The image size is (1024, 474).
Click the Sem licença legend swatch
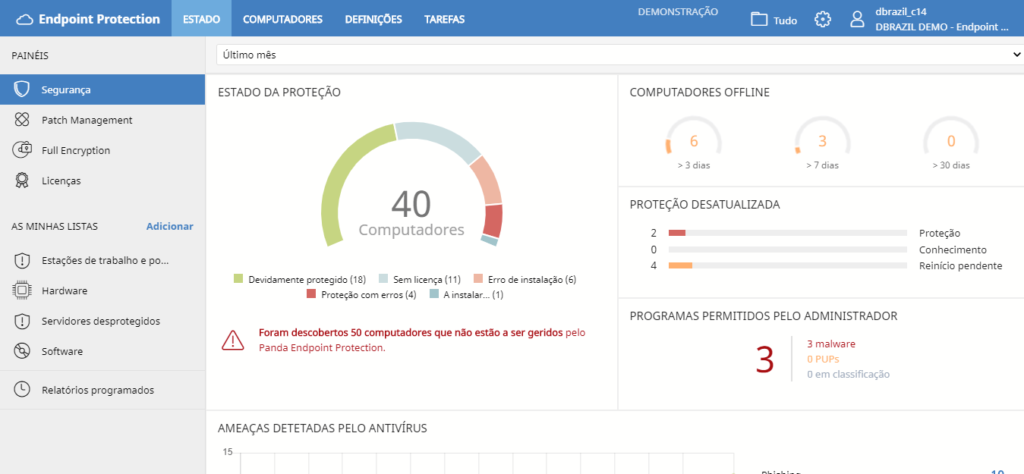pyautogui.click(x=384, y=279)
